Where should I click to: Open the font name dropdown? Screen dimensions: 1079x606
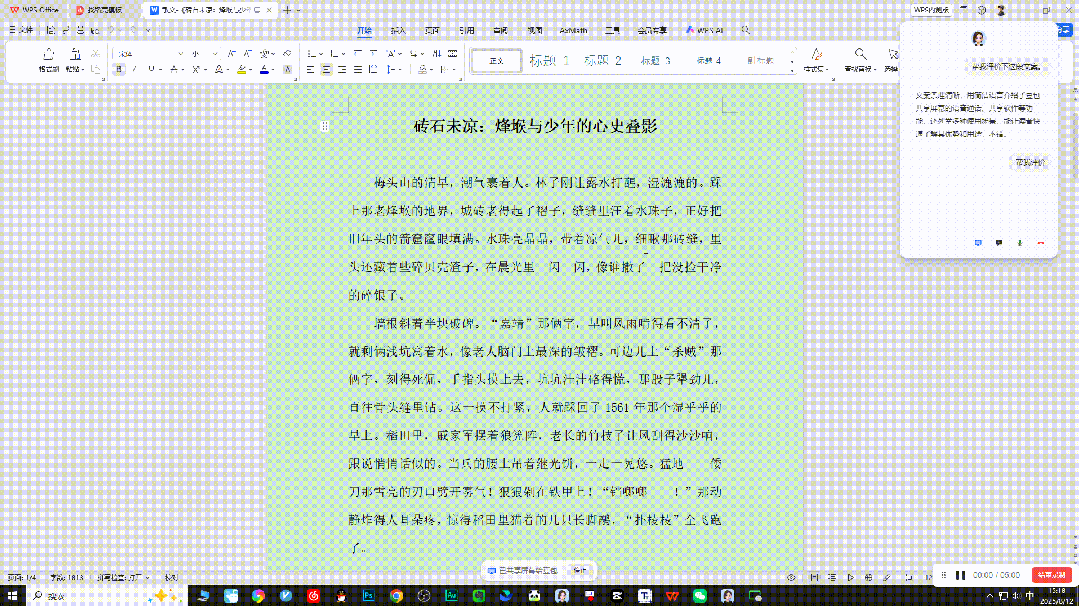180,54
